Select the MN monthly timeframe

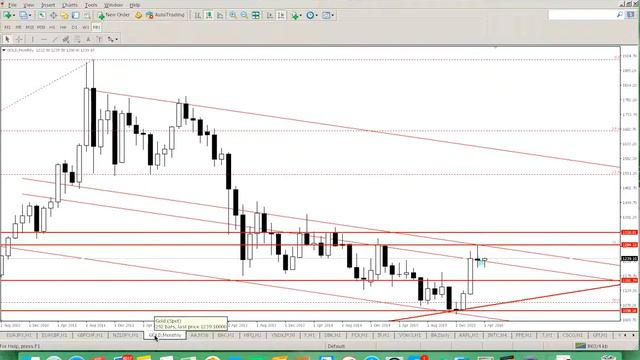click(96, 27)
